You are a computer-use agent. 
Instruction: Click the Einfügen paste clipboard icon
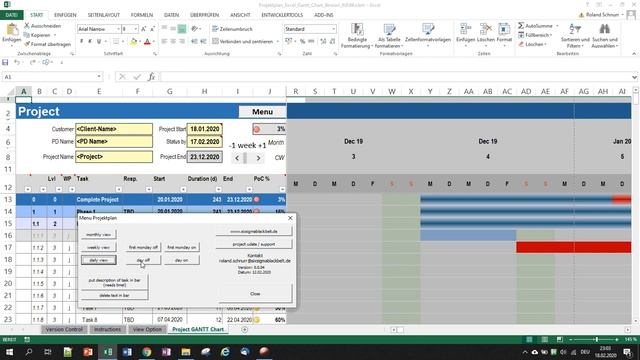point(11,30)
